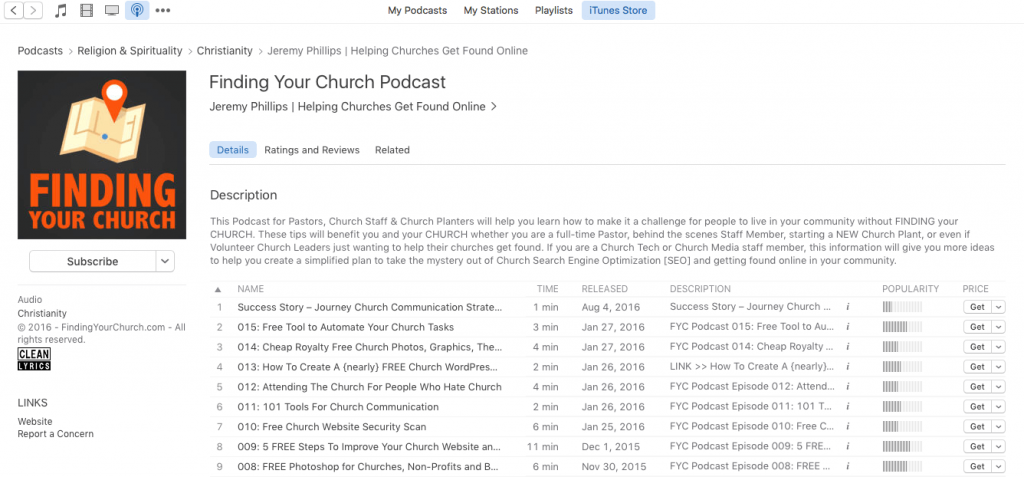This screenshot has height=477, width=1024.
Task: Get the Success Story episode
Action: pos(978,307)
